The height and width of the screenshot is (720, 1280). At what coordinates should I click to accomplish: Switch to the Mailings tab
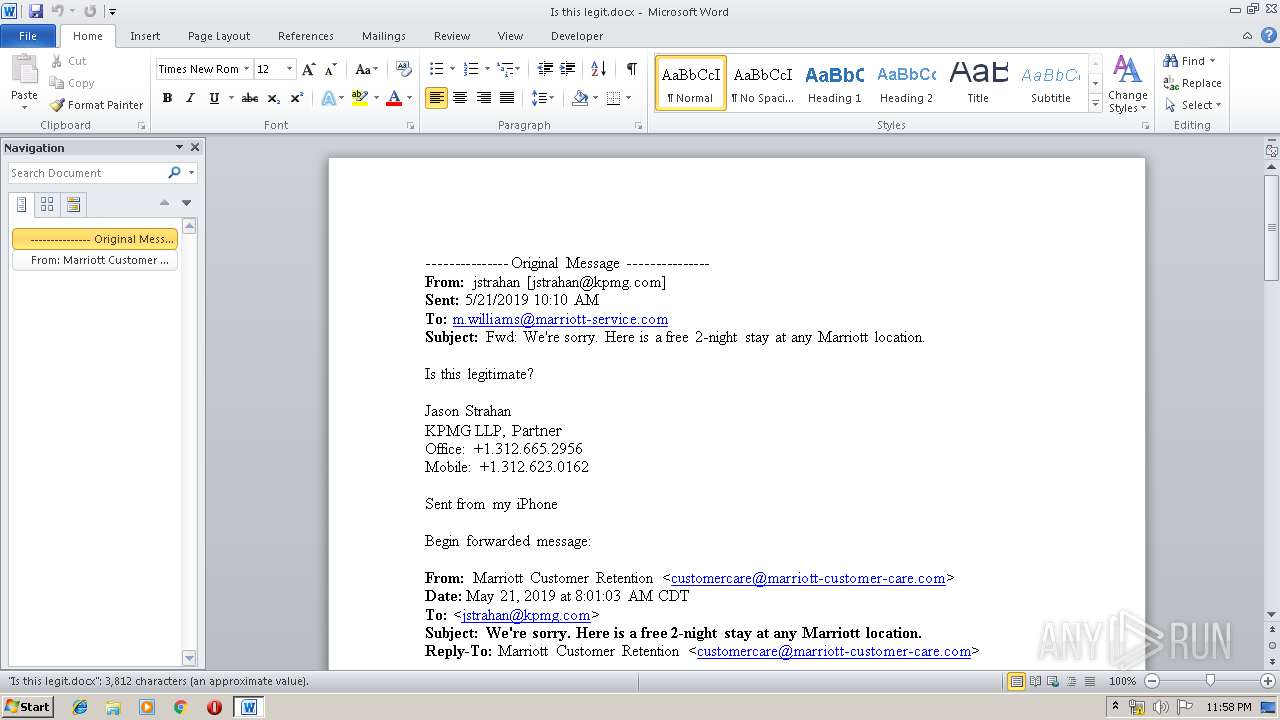(x=384, y=36)
